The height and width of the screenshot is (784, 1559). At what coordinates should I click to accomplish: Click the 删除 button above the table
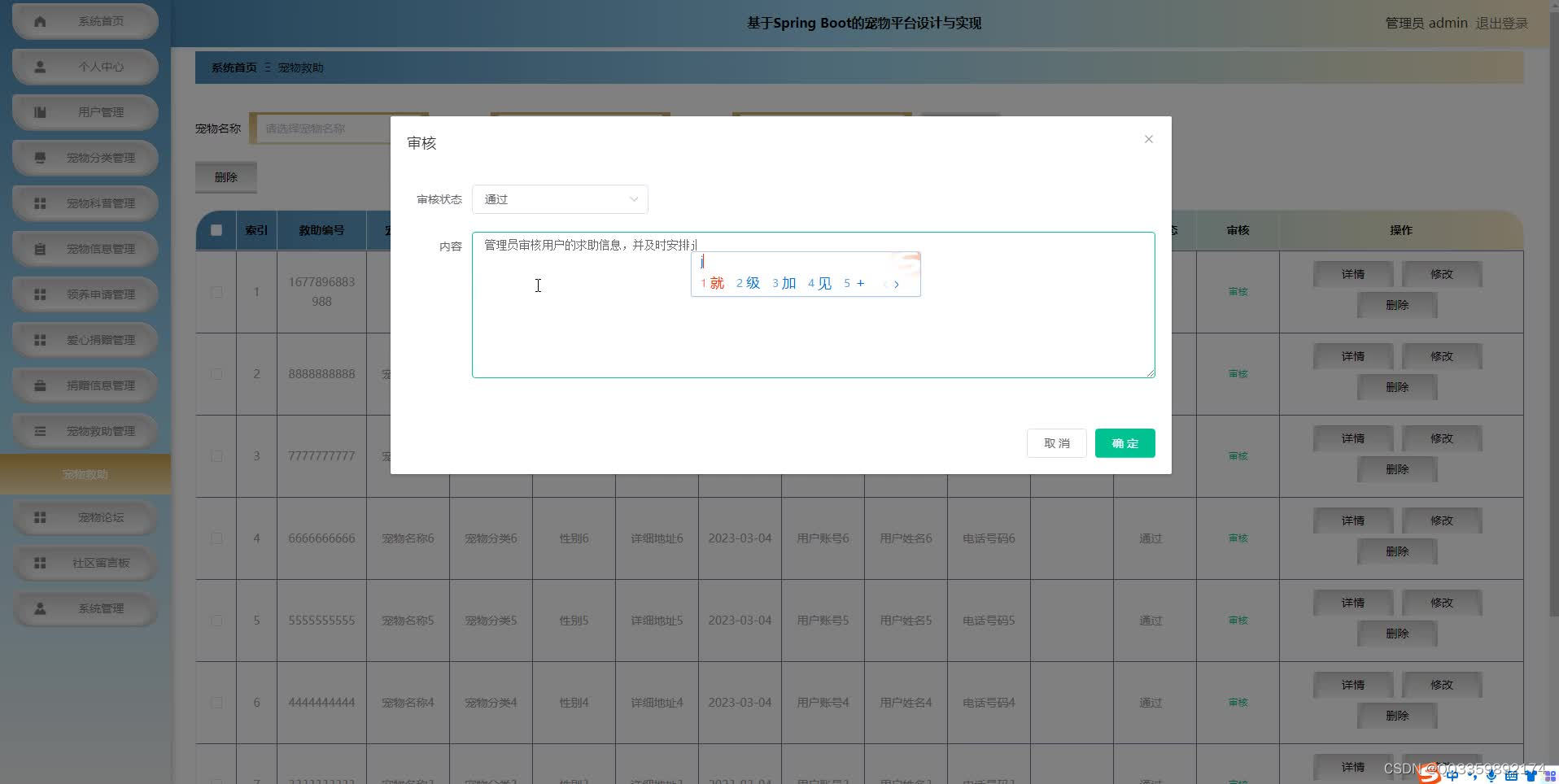226,177
